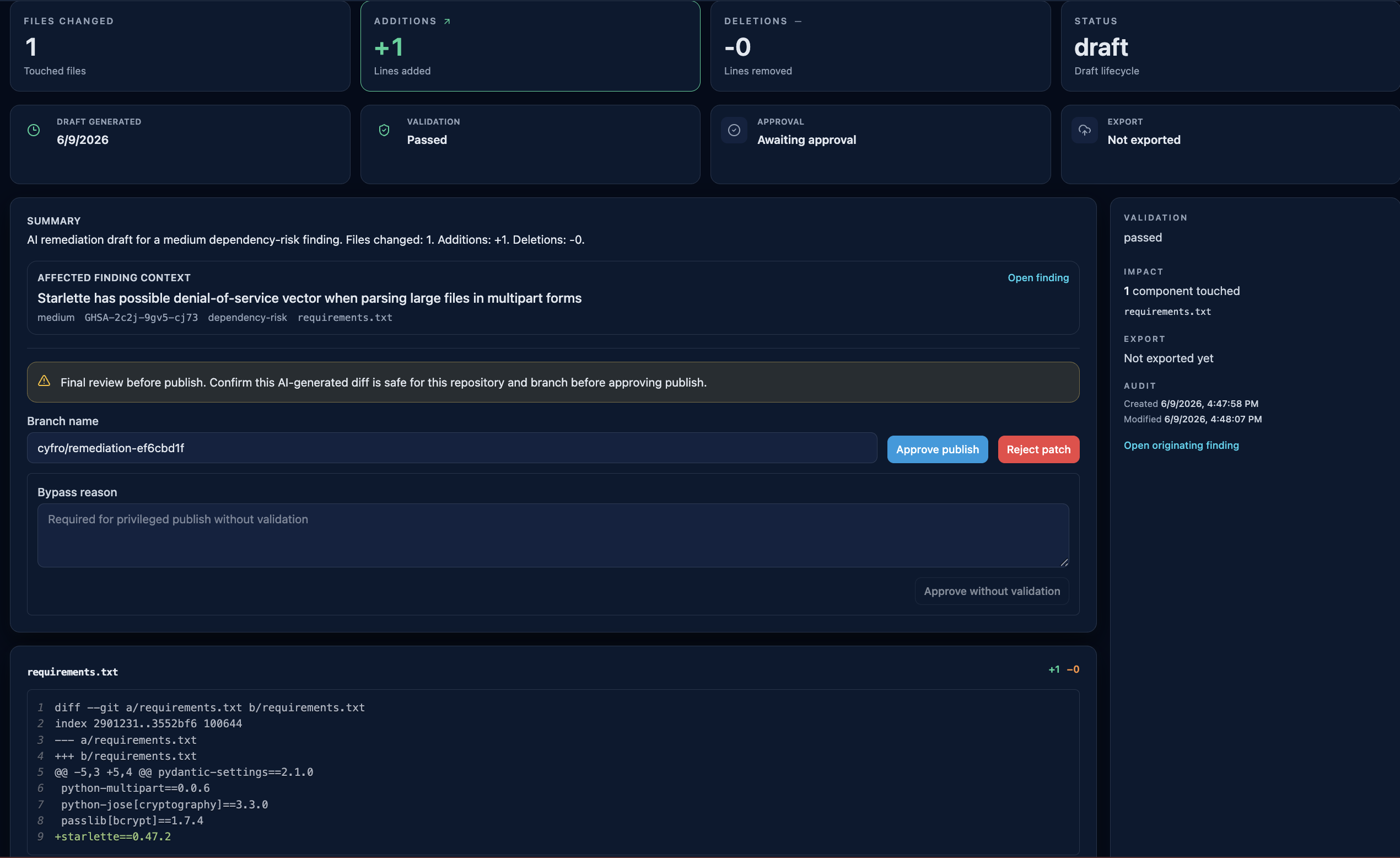This screenshot has width=1400, height=858.
Task: Click the Not exported status text
Action: coord(1144,140)
